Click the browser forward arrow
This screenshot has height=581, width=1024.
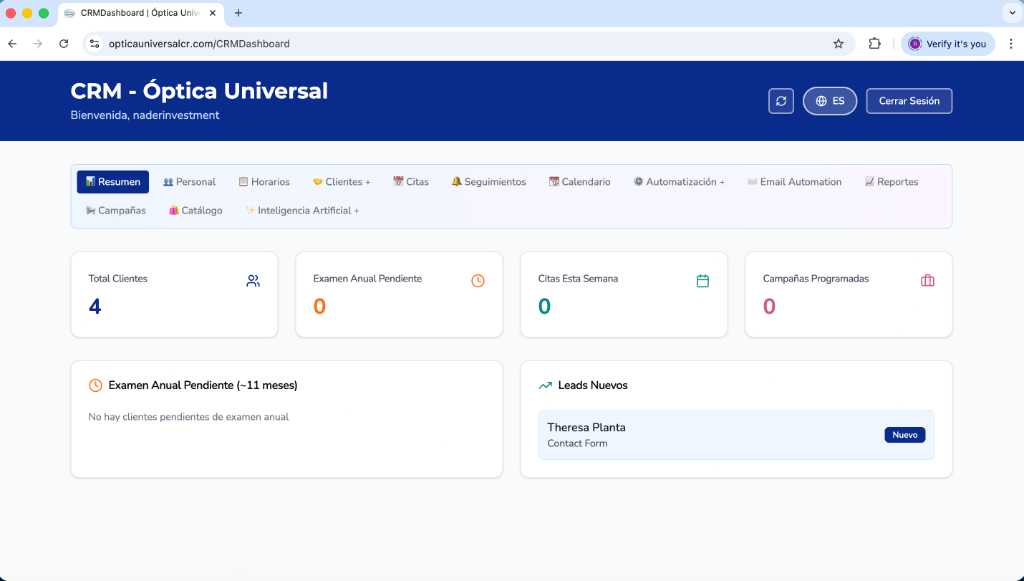(38, 44)
